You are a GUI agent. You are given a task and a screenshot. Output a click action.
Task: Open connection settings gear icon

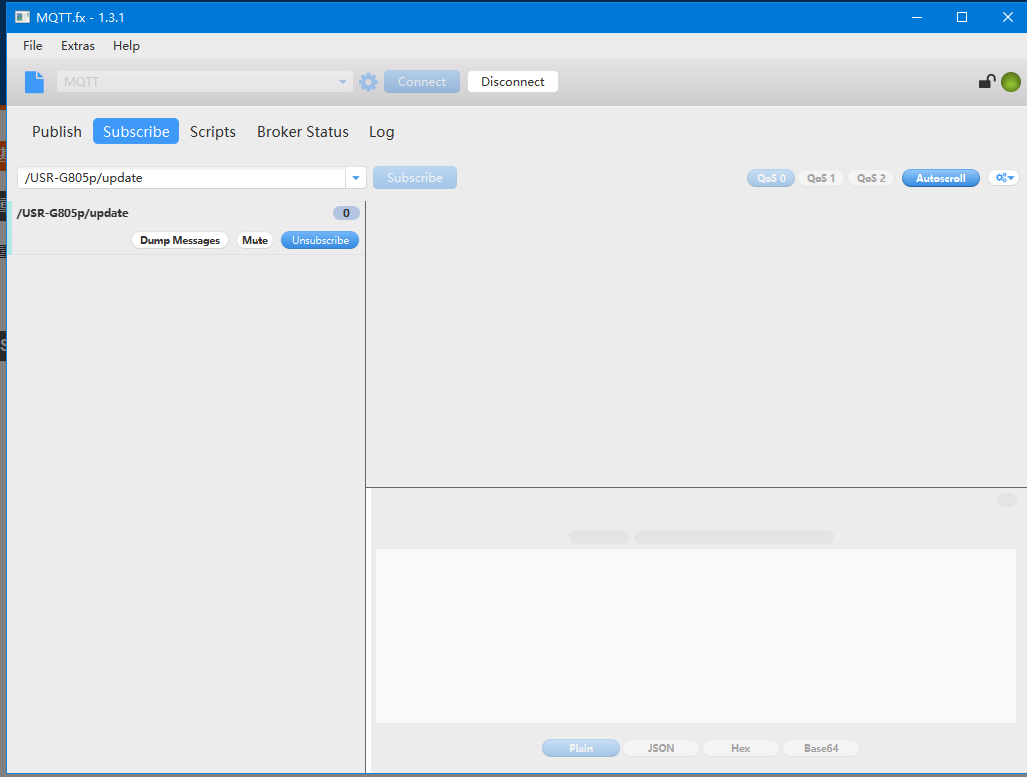pos(368,82)
